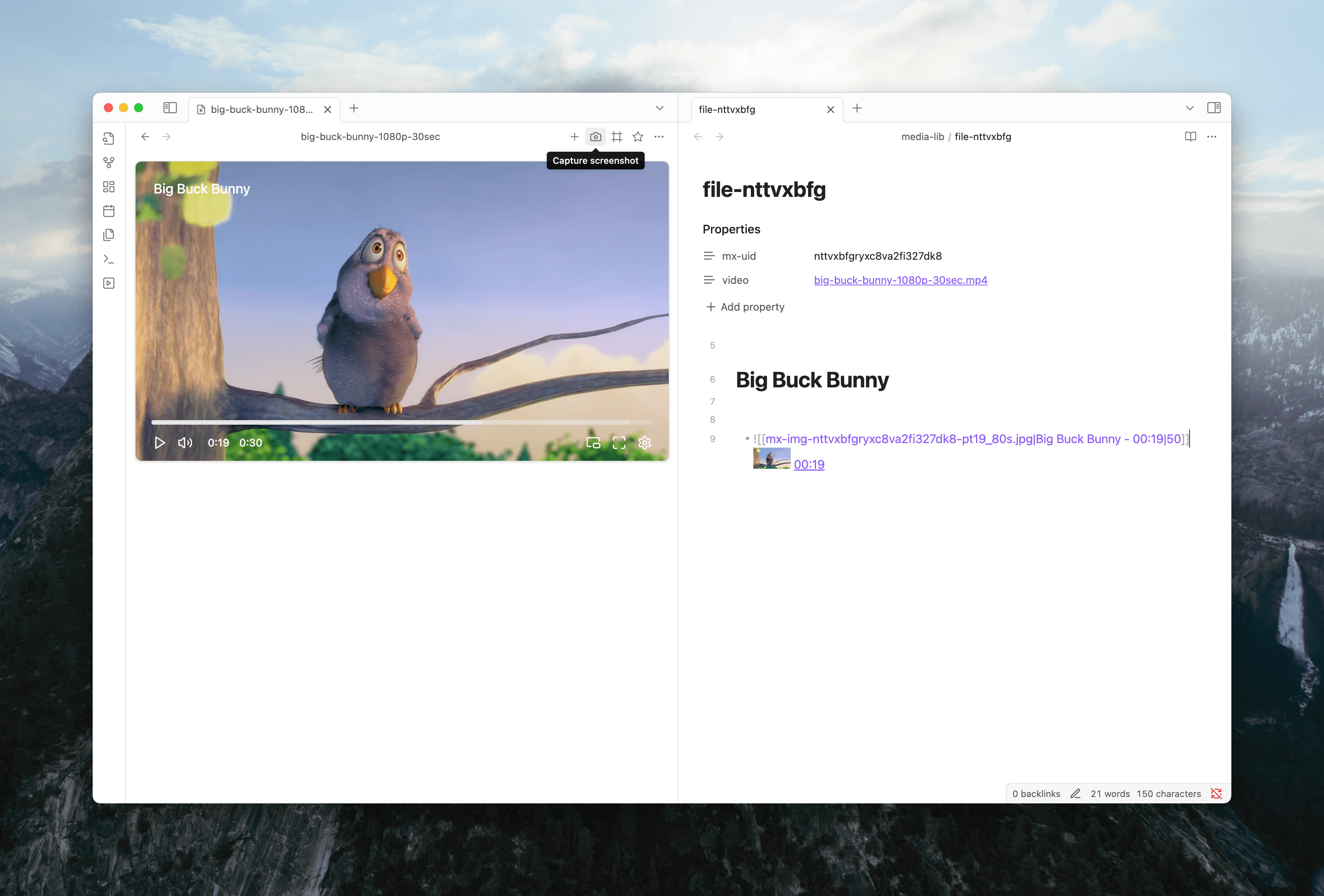The width and height of the screenshot is (1324, 896).
Task: Expand the left pane tab list chevron
Action: 659,108
